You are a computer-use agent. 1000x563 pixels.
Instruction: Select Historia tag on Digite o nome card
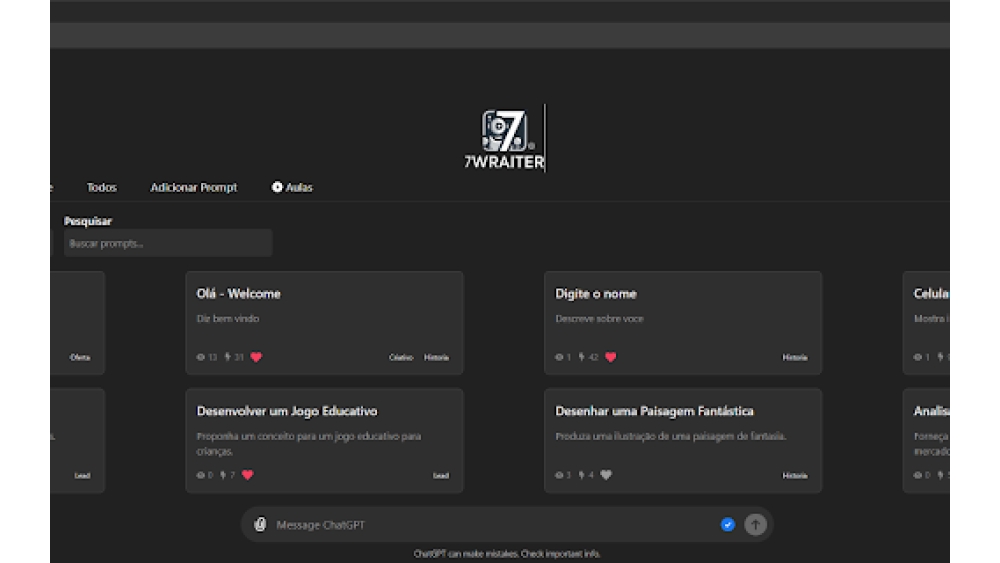795,358
